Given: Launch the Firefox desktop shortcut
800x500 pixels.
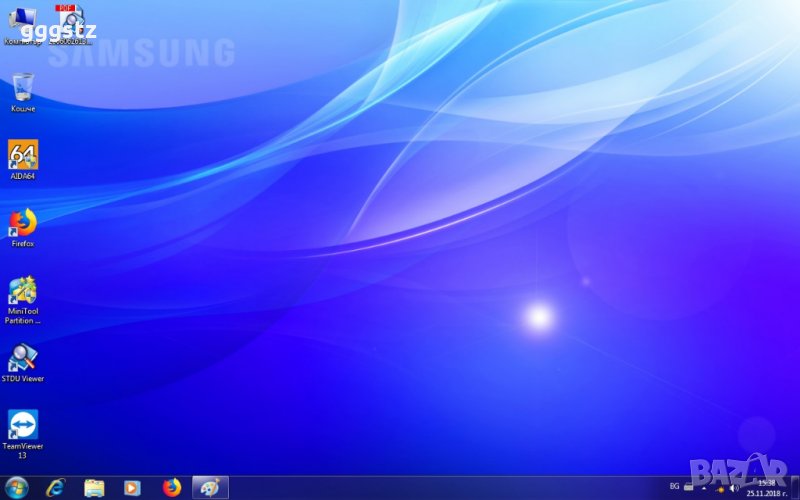Looking at the screenshot, I should point(23,222).
